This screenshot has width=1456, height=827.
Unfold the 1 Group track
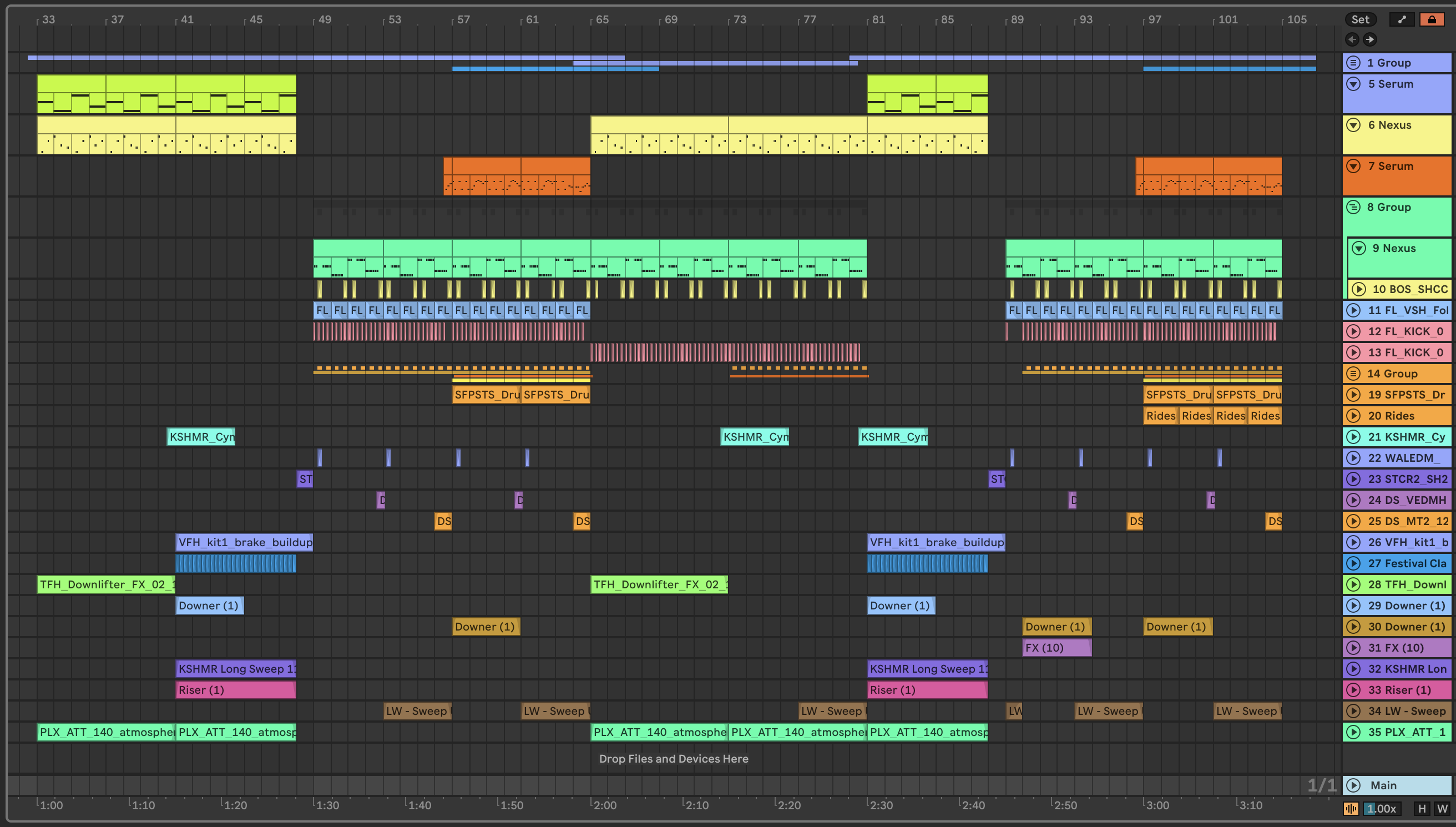[1354, 63]
